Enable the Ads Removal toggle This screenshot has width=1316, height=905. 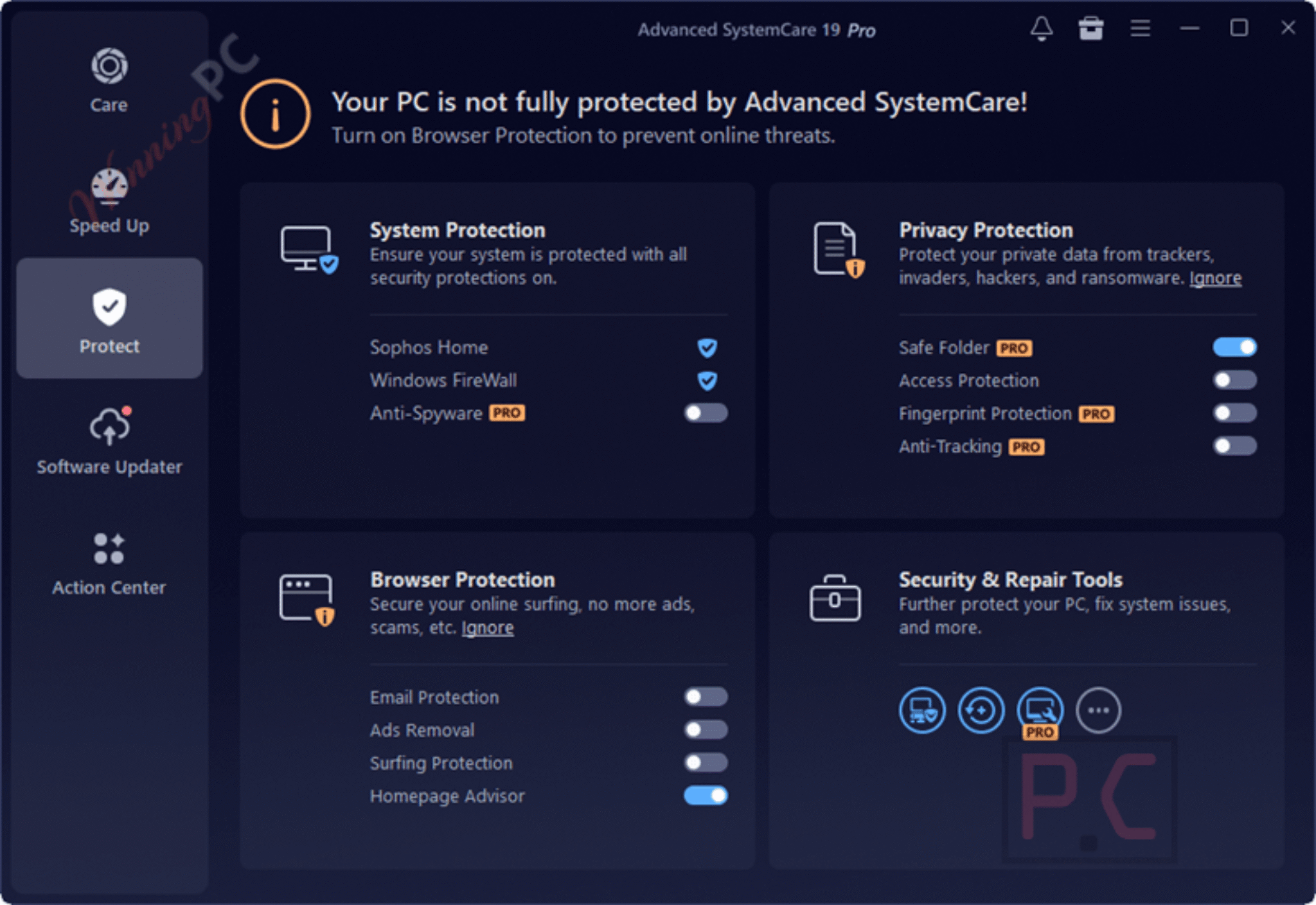(x=706, y=730)
